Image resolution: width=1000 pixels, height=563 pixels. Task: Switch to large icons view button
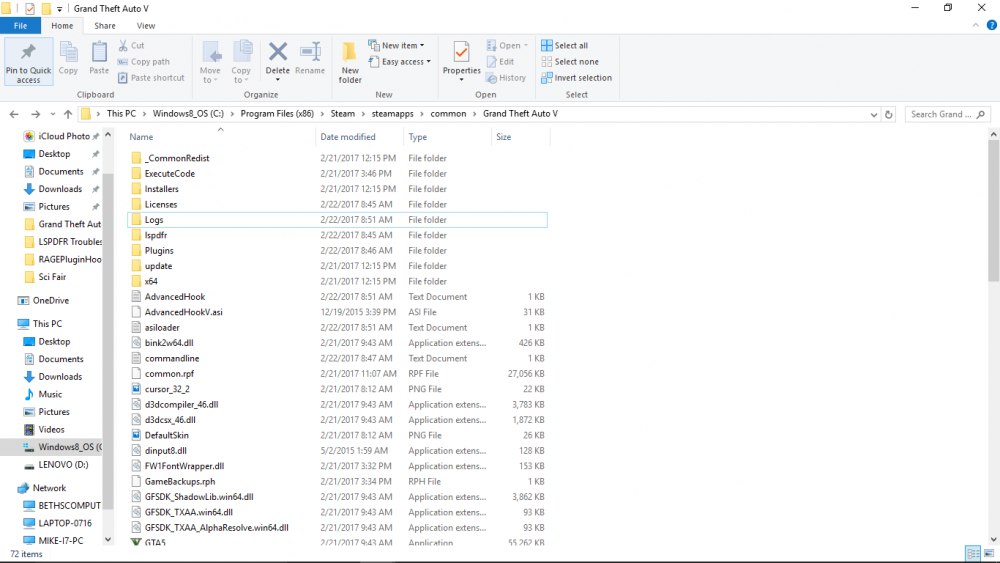(x=989, y=553)
